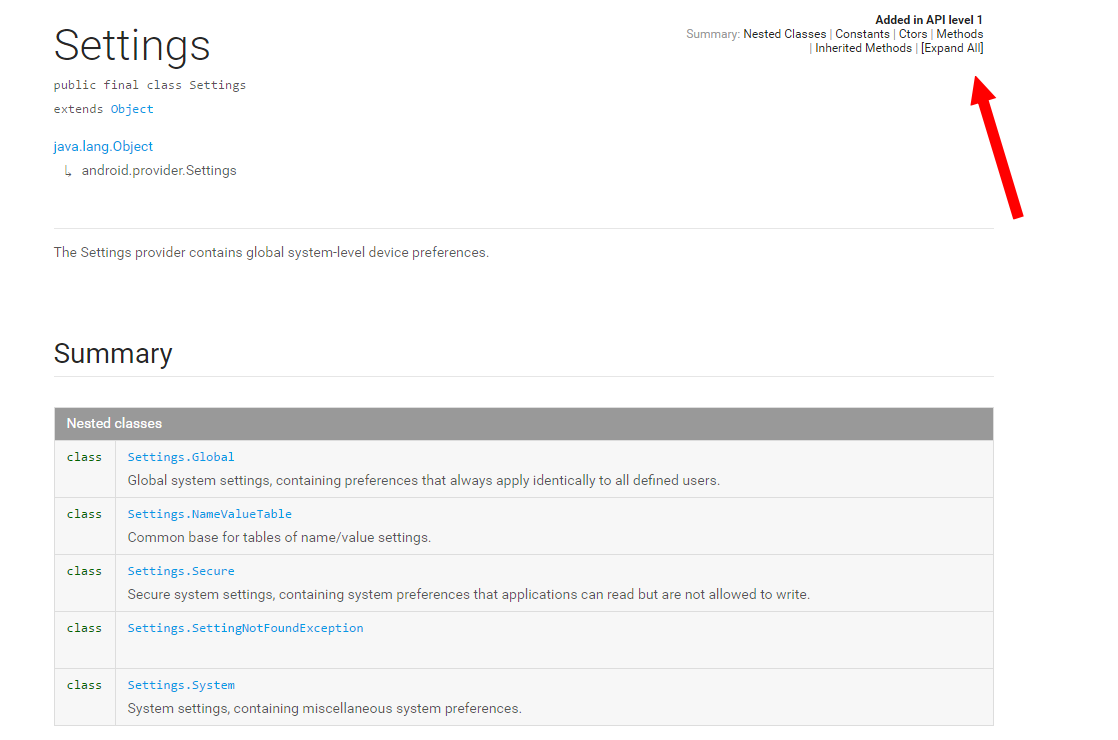Image resolution: width=1118 pixels, height=740 pixels.
Task: Go to the Constants summary link
Action: point(862,34)
